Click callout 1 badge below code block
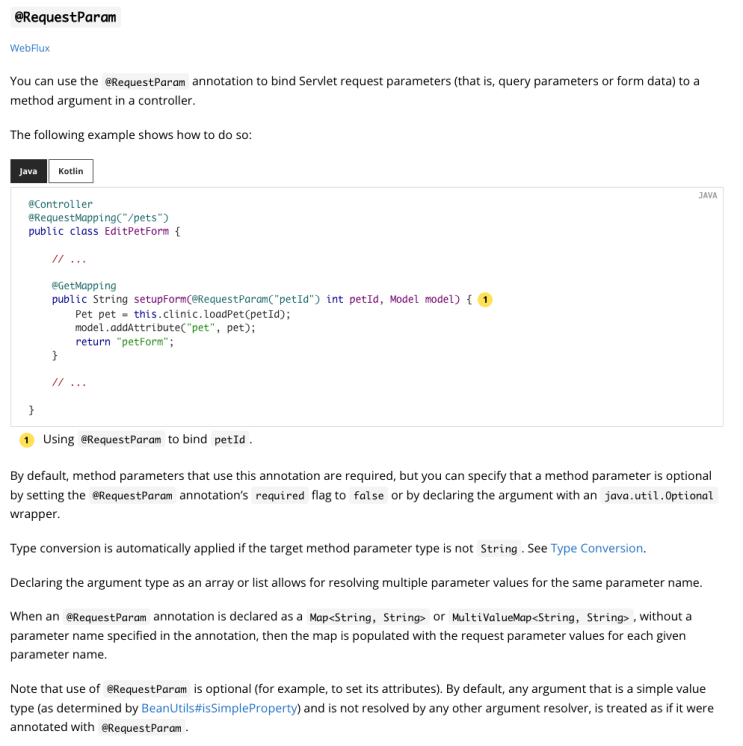743x746 pixels. [27, 440]
